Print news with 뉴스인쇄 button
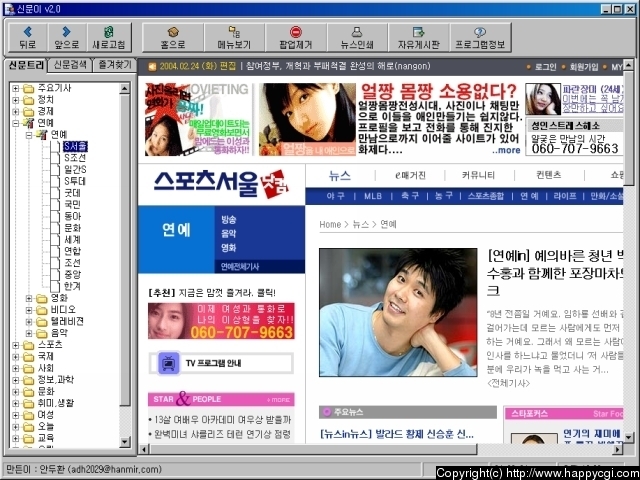The width and height of the screenshot is (640, 480). [357, 37]
